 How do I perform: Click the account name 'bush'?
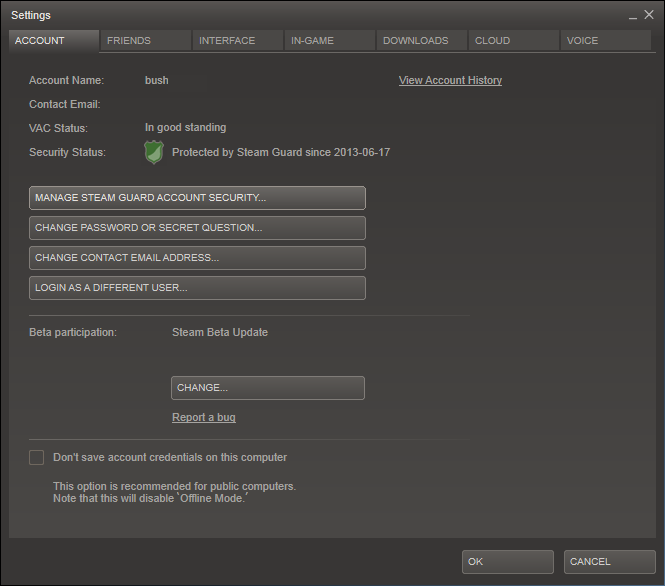click(x=156, y=80)
